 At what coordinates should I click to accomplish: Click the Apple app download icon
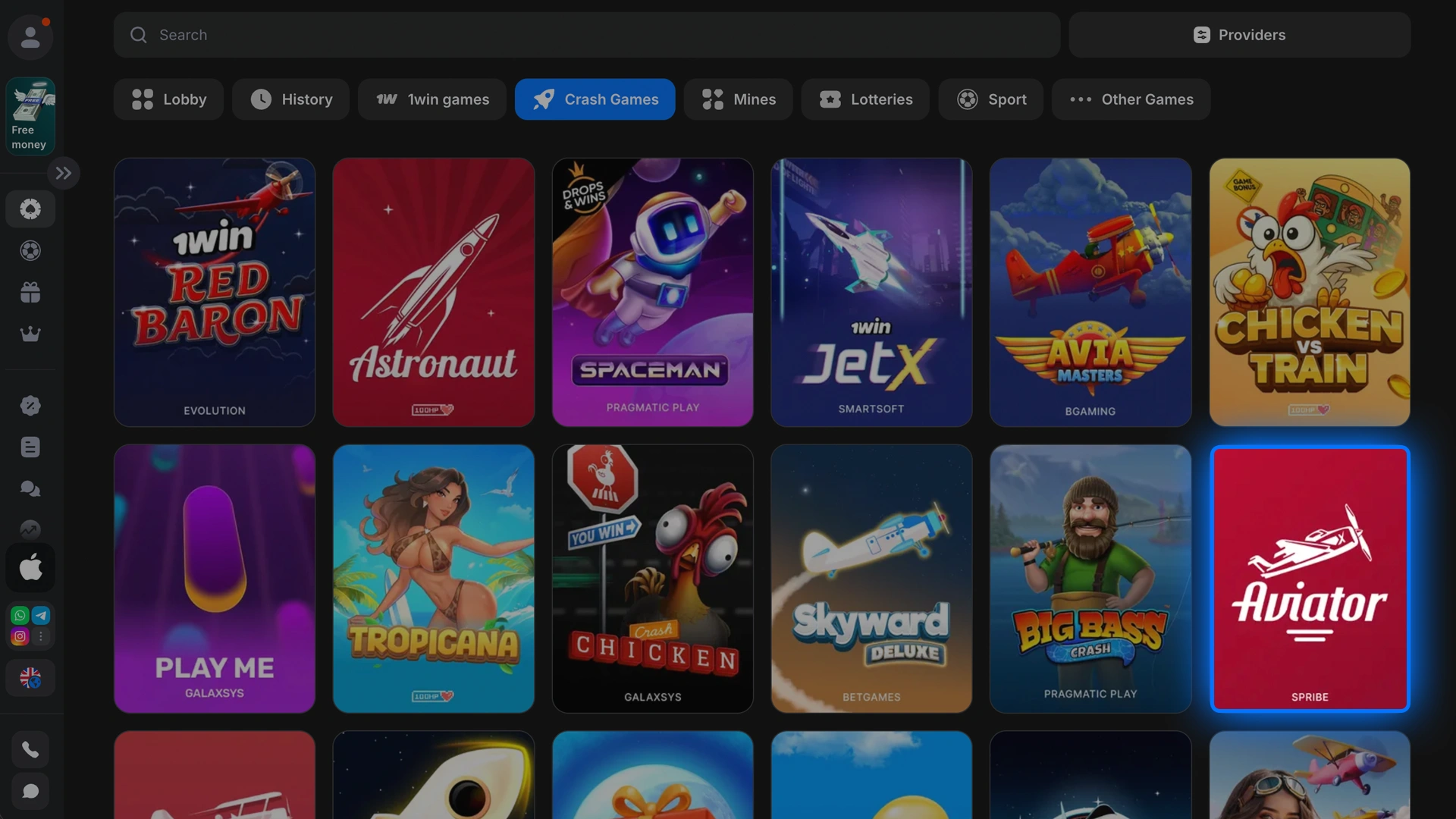pyautogui.click(x=30, y=567)
